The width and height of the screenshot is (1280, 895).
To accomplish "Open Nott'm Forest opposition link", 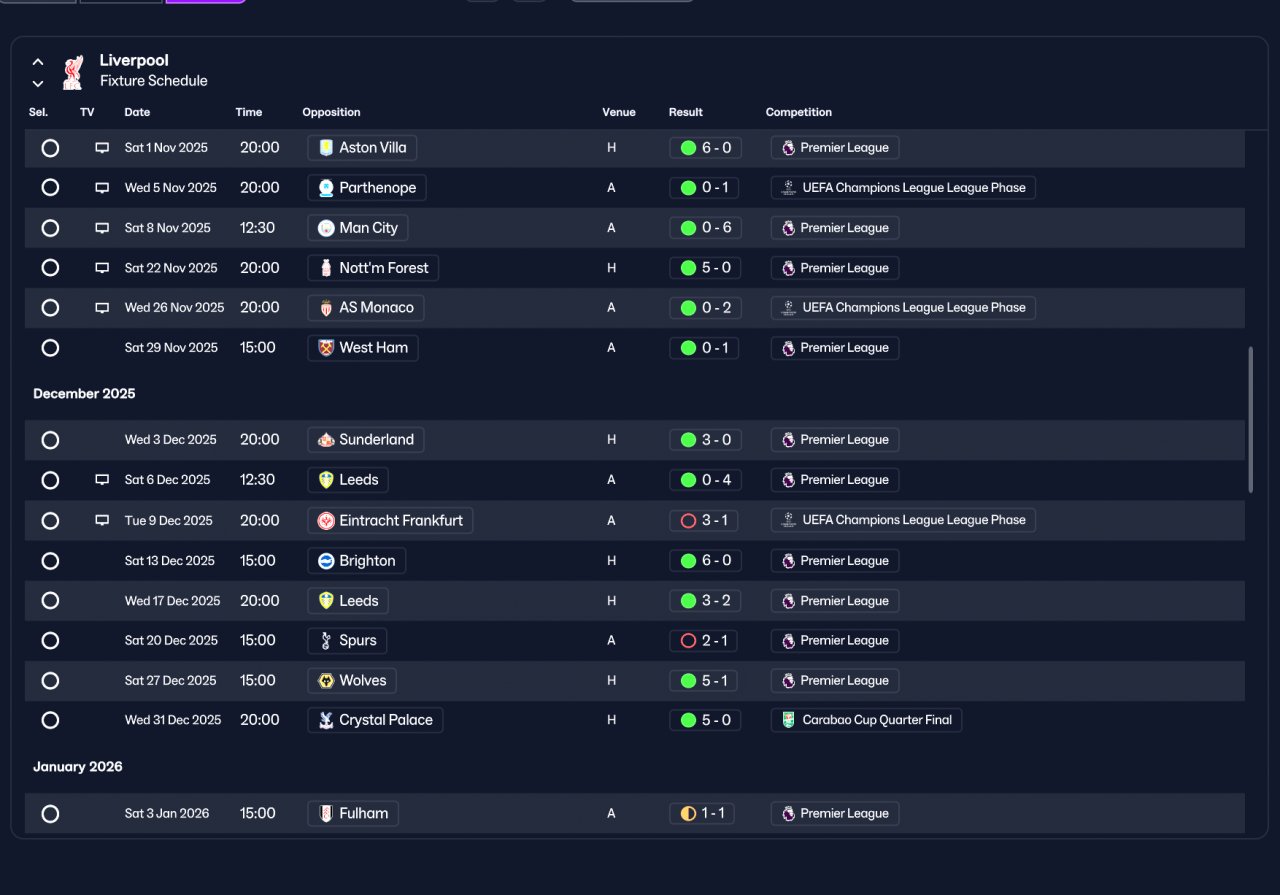I will 373,268.
